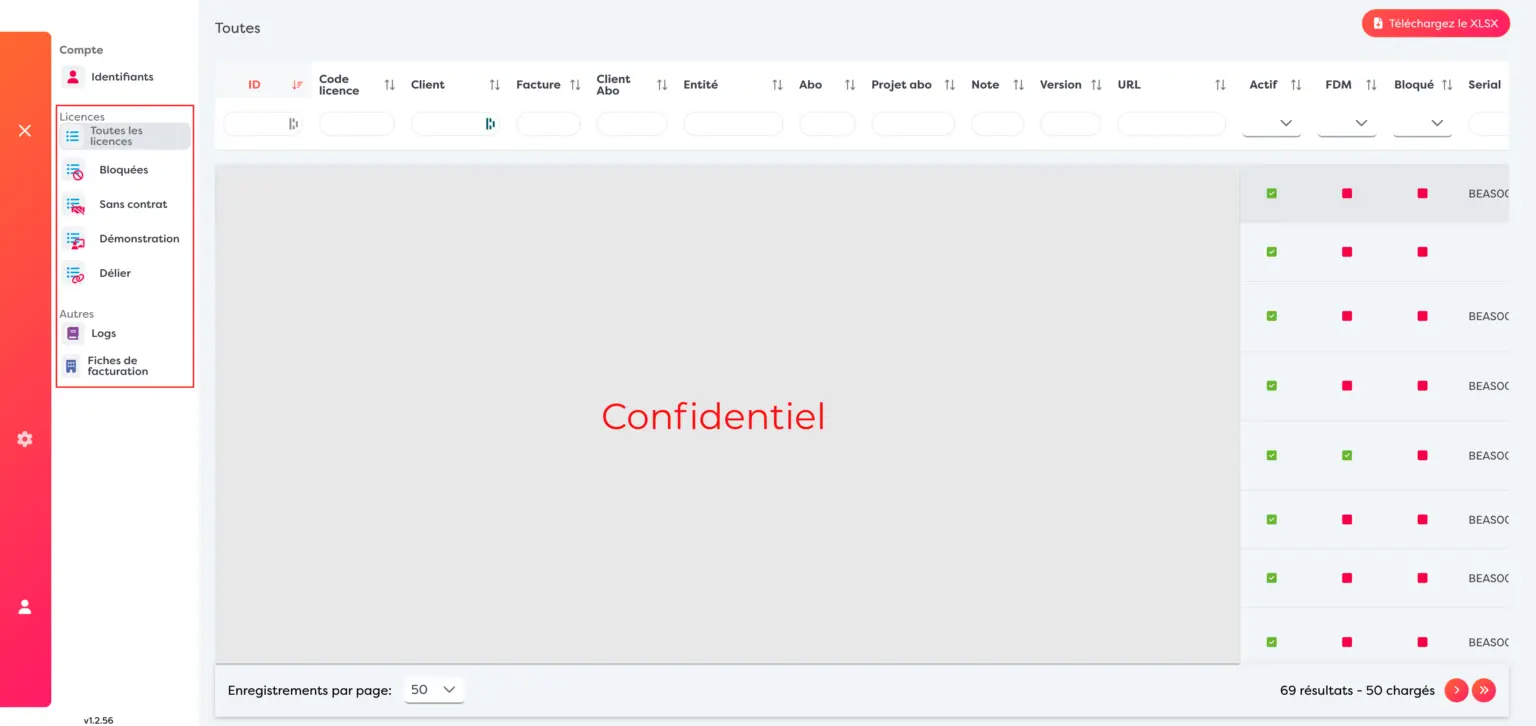The width and height of the screenshot is (1536, 726).
Task: Open the Délier section
Action: coord(124,274)
